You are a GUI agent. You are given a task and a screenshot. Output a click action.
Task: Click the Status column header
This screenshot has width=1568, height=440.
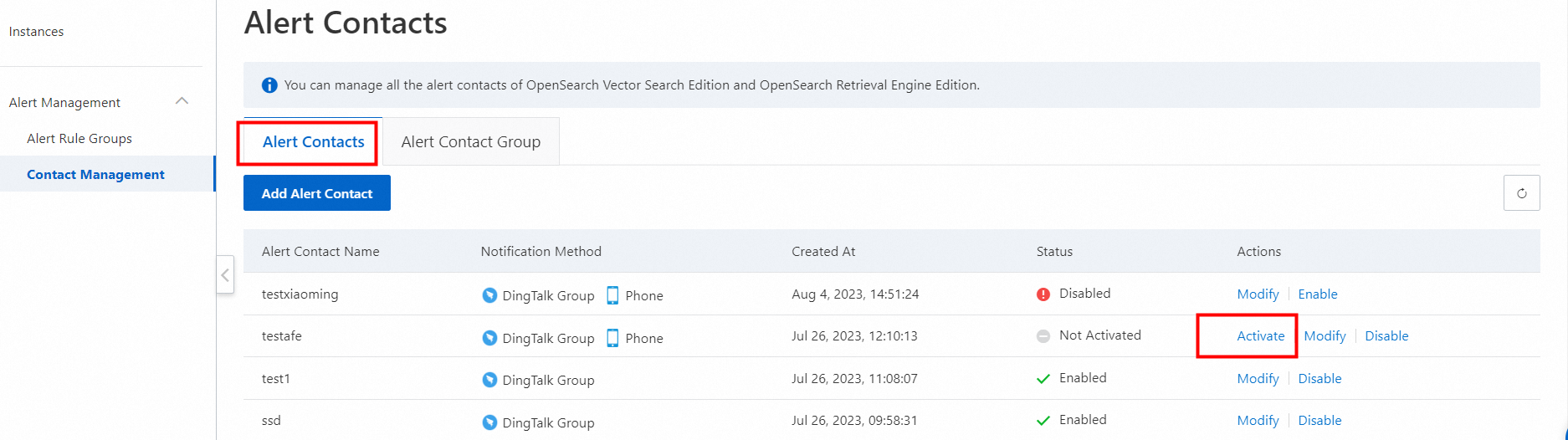1054,252
